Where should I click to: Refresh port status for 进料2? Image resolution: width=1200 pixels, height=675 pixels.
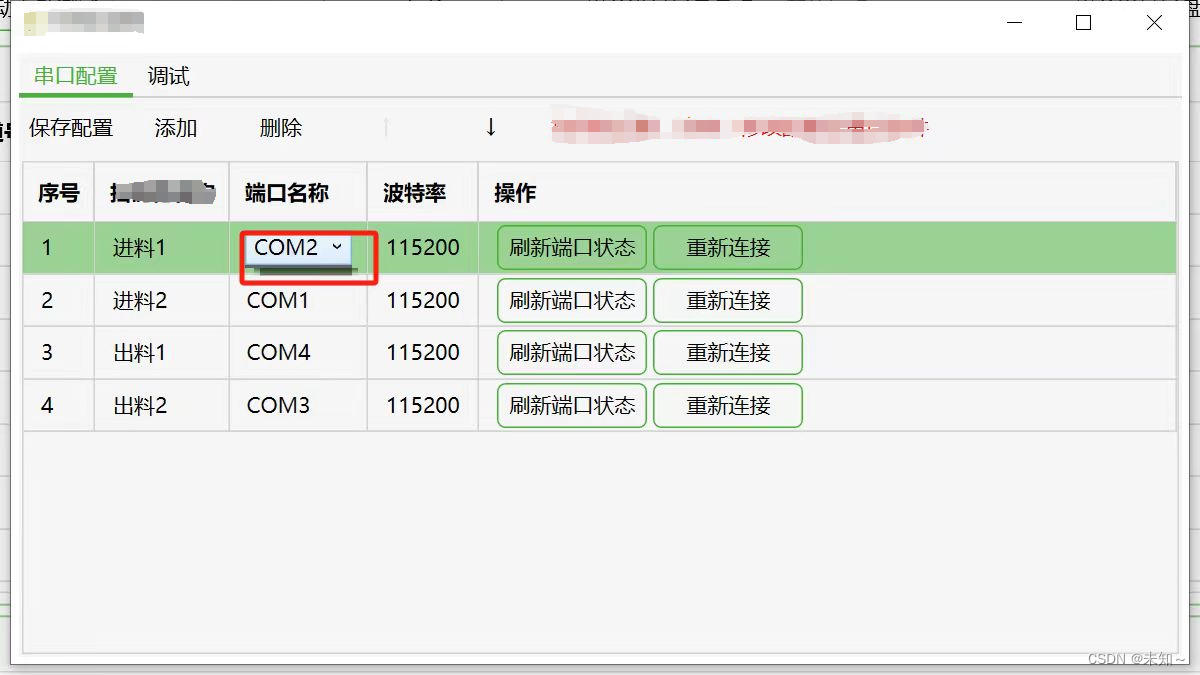570,300
